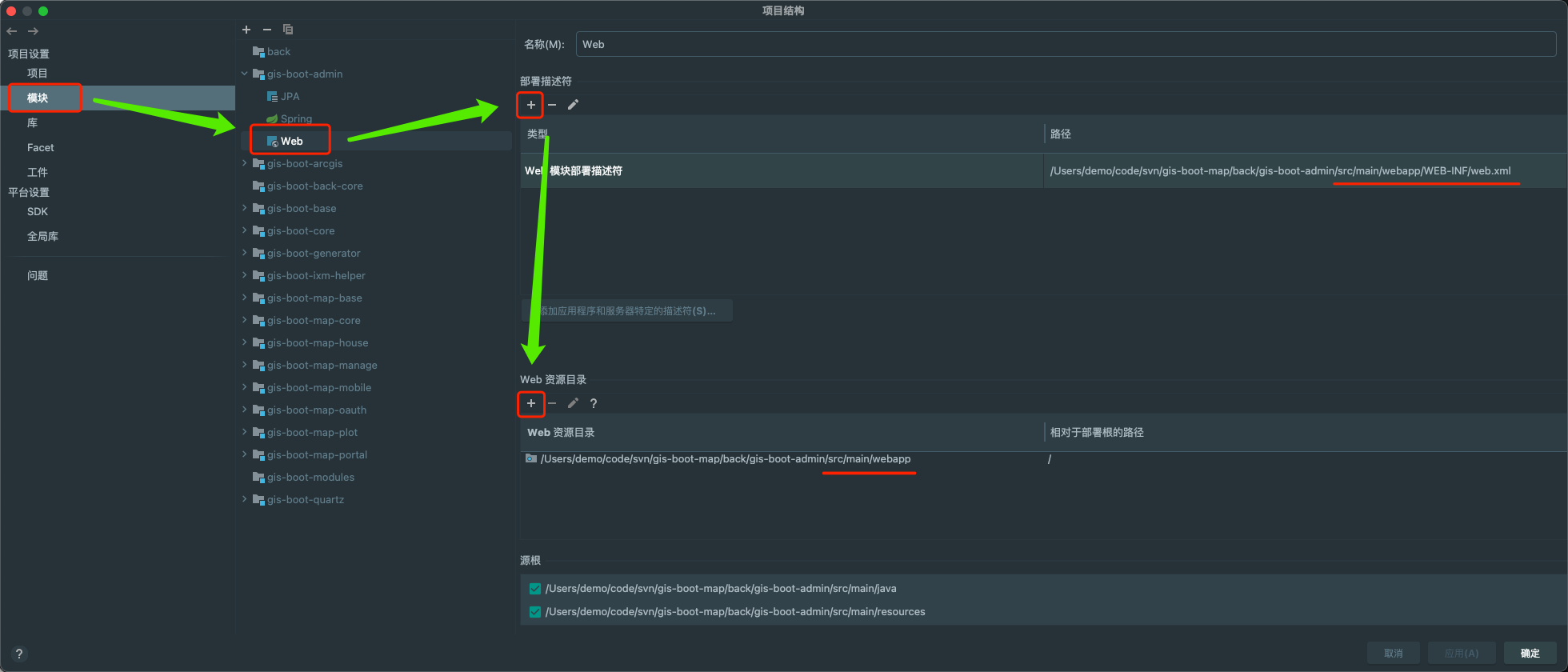Expand the gis-boot-arcgis module
Image resolution: width=1568 pixels, height=672 pixels.
[245, 163]
